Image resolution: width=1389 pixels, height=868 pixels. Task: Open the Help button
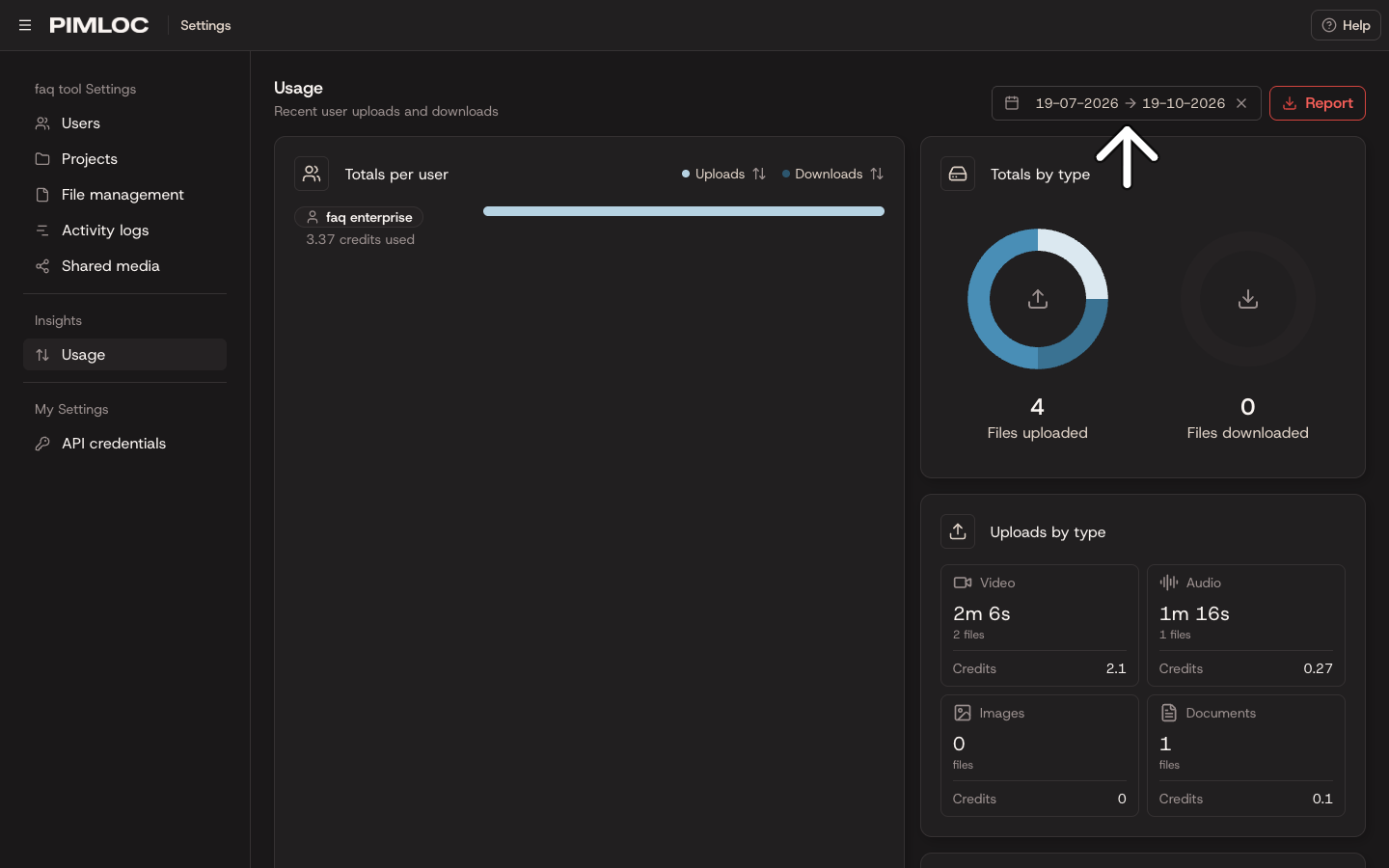tap(1346, 25)
